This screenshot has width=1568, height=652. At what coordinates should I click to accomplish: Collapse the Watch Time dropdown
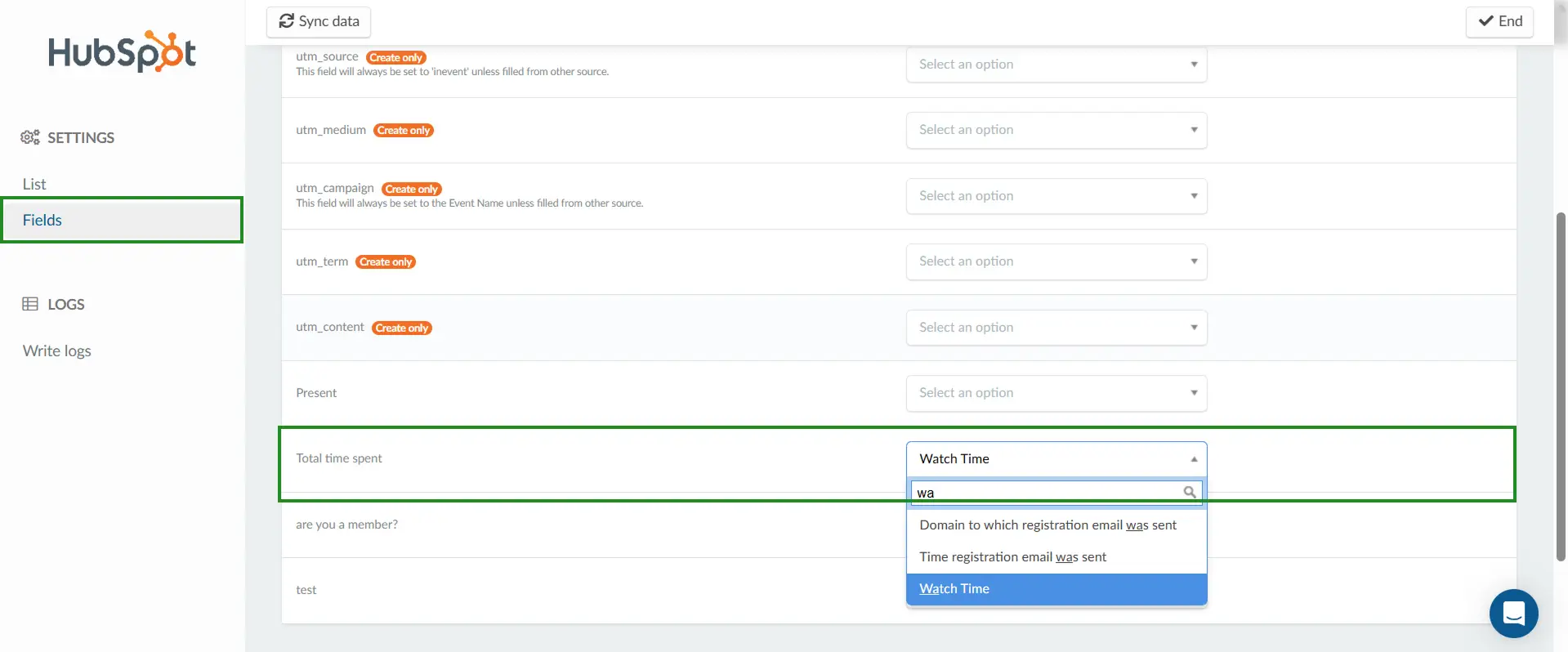coord(1057,459)
